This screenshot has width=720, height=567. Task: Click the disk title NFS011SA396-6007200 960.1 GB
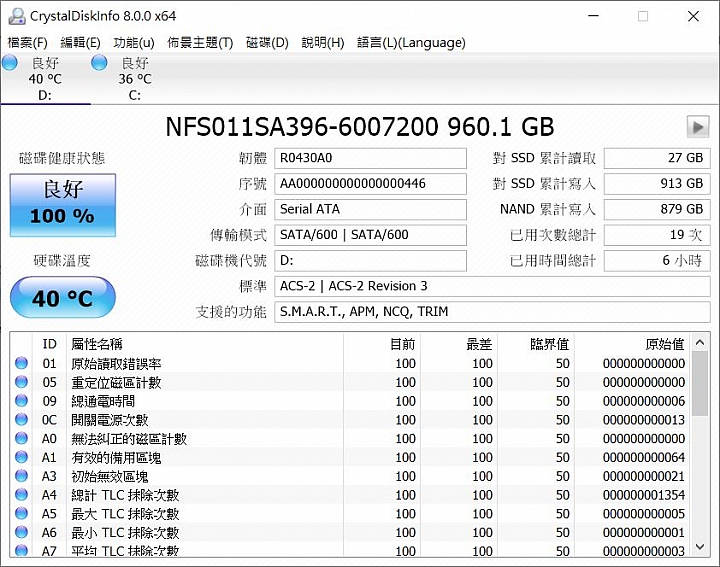[360, 127]
